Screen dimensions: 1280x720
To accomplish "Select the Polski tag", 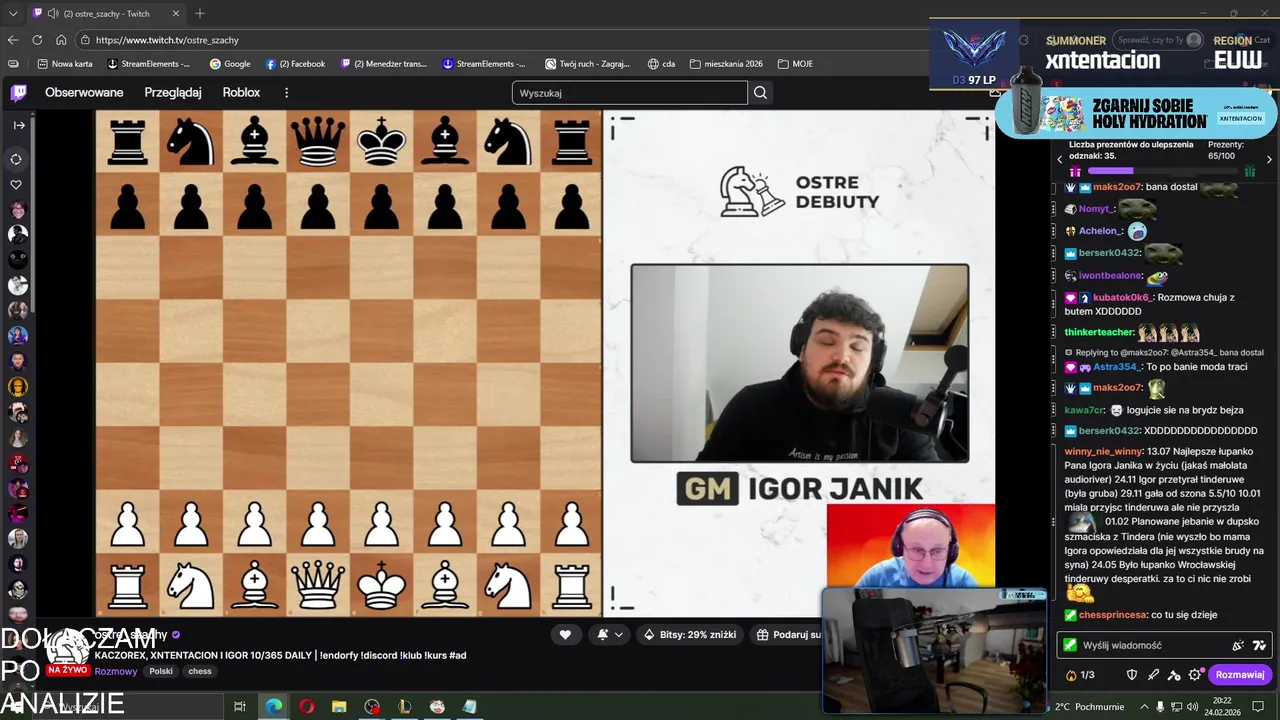I will click(161, 671).
